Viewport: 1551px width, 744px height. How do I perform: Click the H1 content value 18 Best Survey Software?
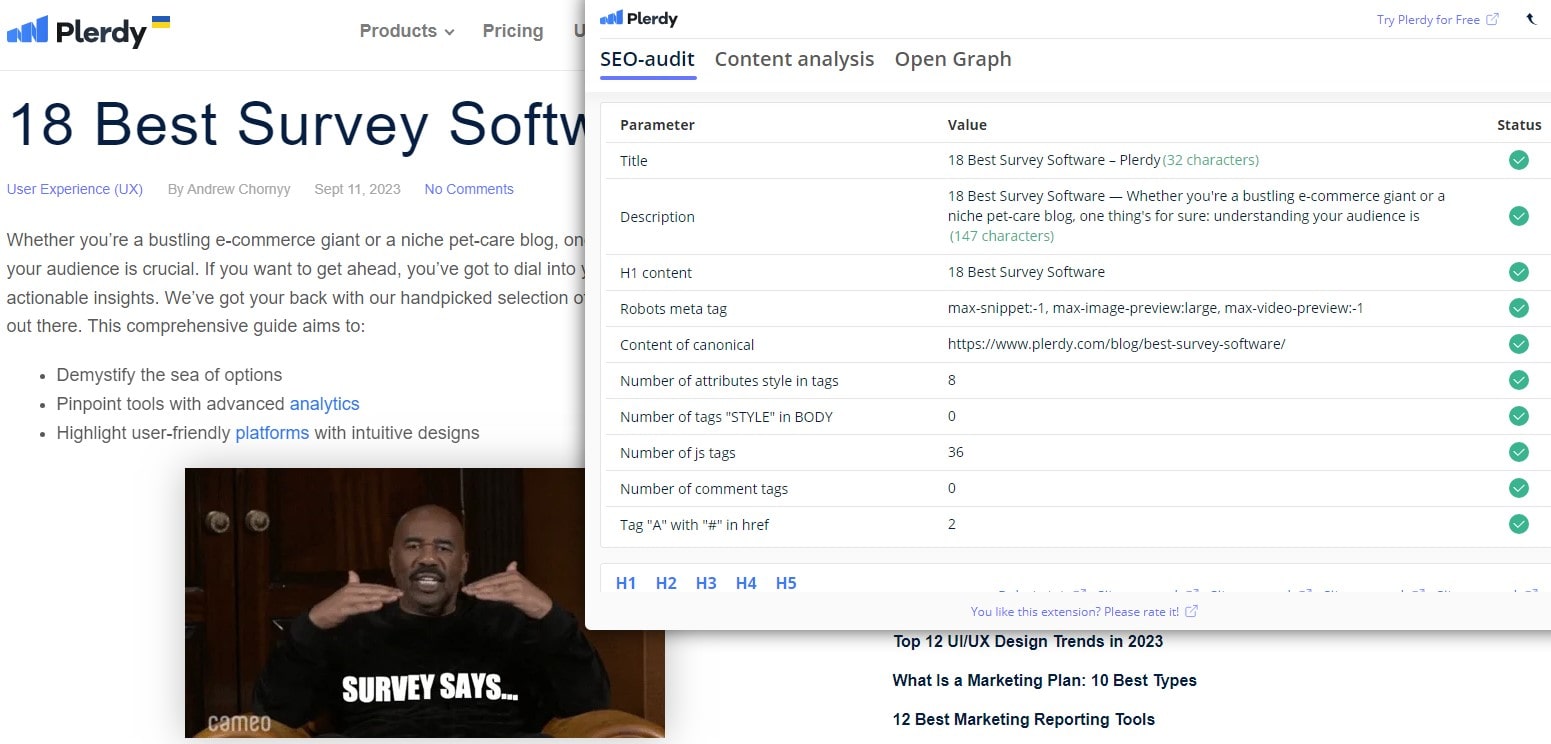(x=1026, y=272)
